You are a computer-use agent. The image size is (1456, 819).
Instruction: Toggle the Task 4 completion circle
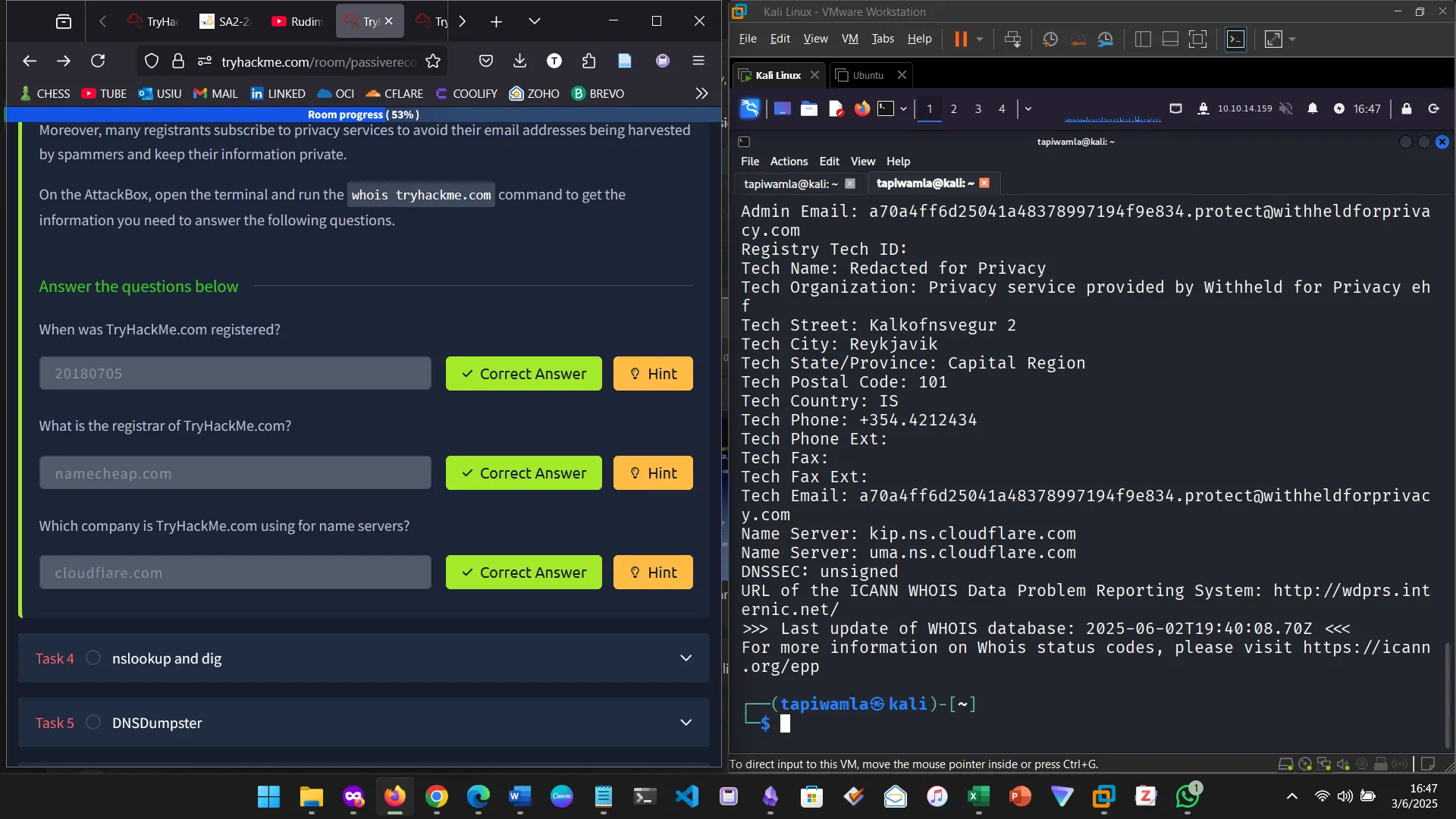(x=93, y=658)
